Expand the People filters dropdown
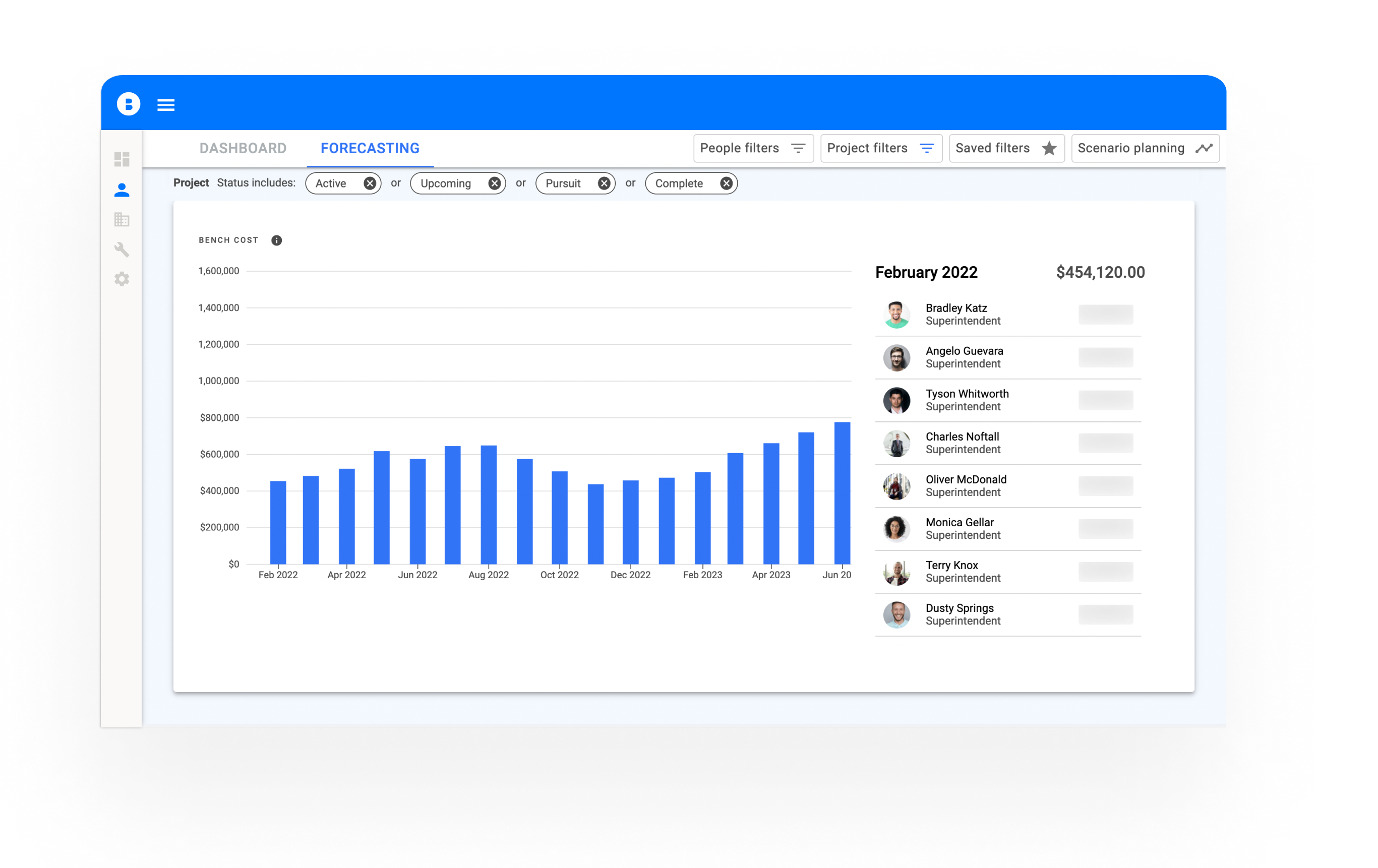 (753, 148)
